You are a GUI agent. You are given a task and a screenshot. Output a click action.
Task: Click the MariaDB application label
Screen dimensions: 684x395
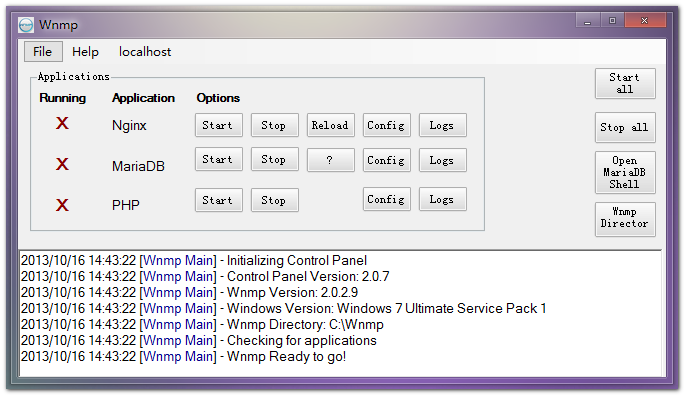point(138,166)
